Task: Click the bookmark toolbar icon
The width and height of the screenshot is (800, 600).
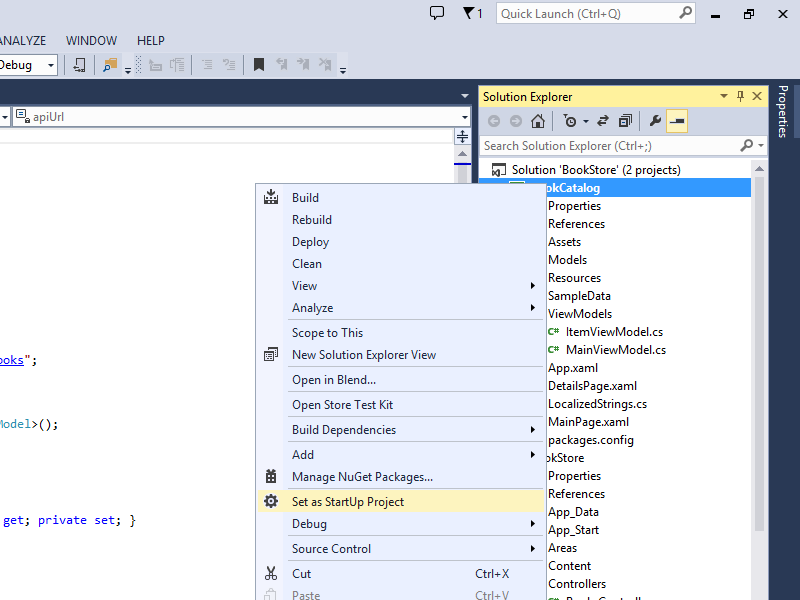Action: (x=259, y=65)
